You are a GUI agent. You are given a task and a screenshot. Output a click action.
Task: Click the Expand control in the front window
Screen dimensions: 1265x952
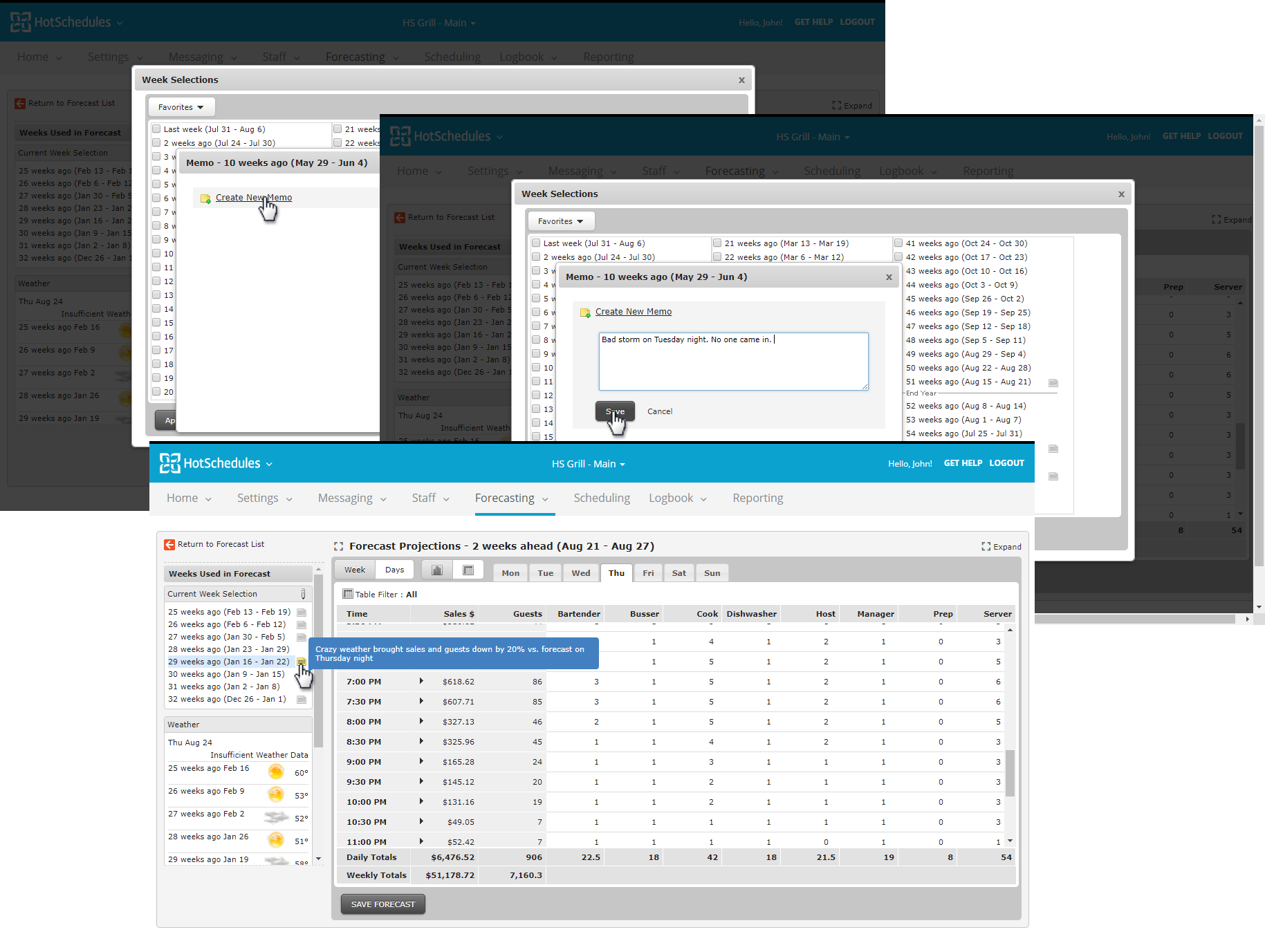[1001, 547]
